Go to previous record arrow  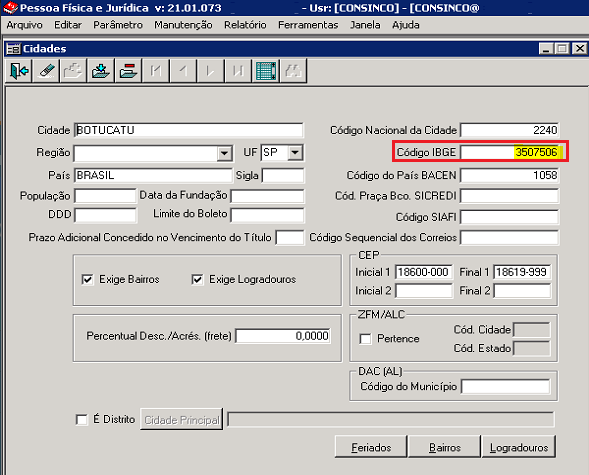pos(183,71)
